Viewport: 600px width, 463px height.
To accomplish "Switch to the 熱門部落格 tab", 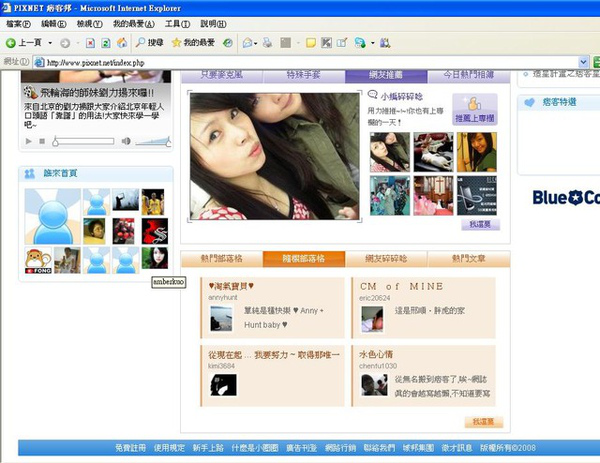I will pos(221,259).
